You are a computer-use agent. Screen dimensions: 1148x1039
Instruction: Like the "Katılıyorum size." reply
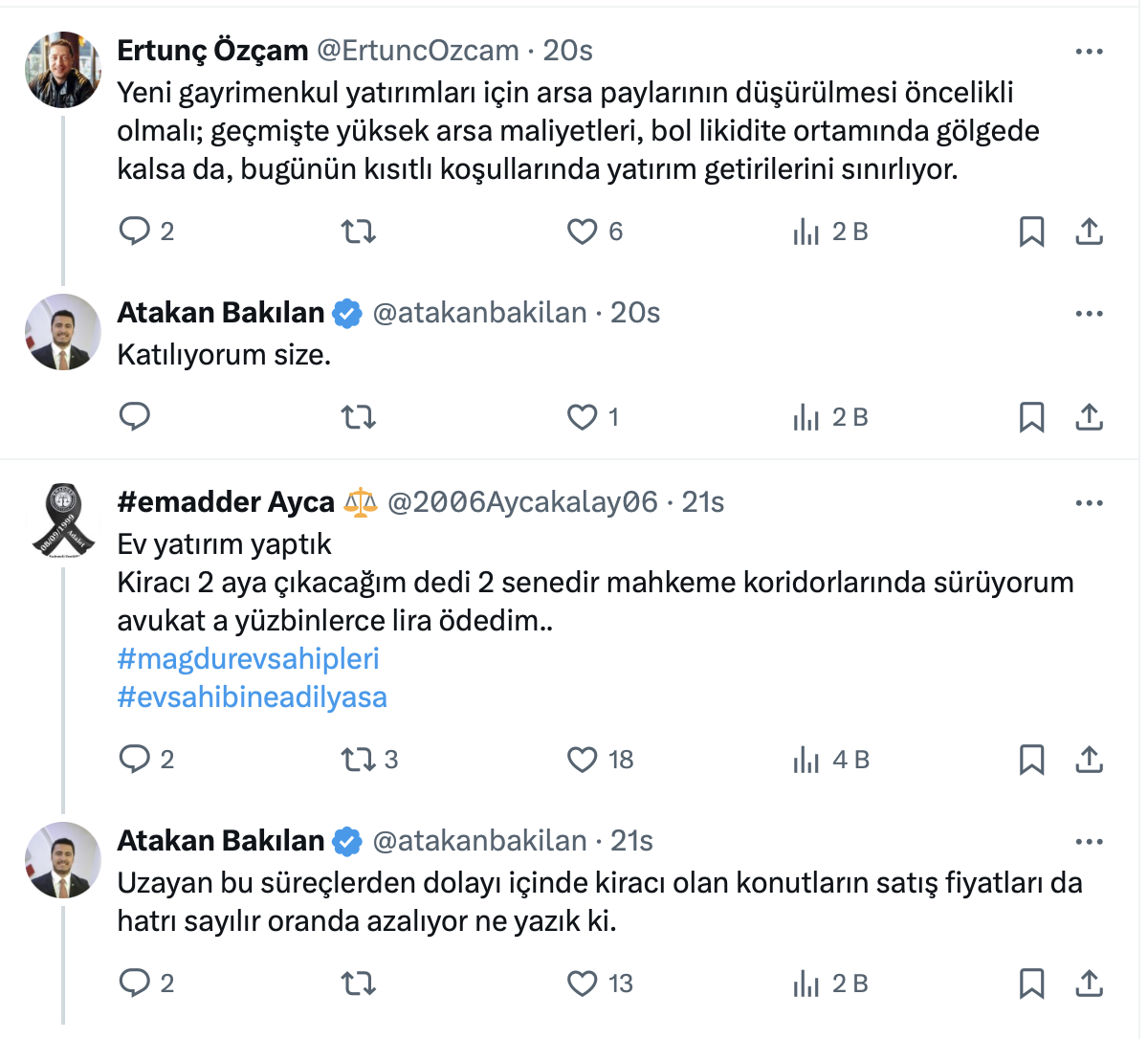tap(582, 417)
